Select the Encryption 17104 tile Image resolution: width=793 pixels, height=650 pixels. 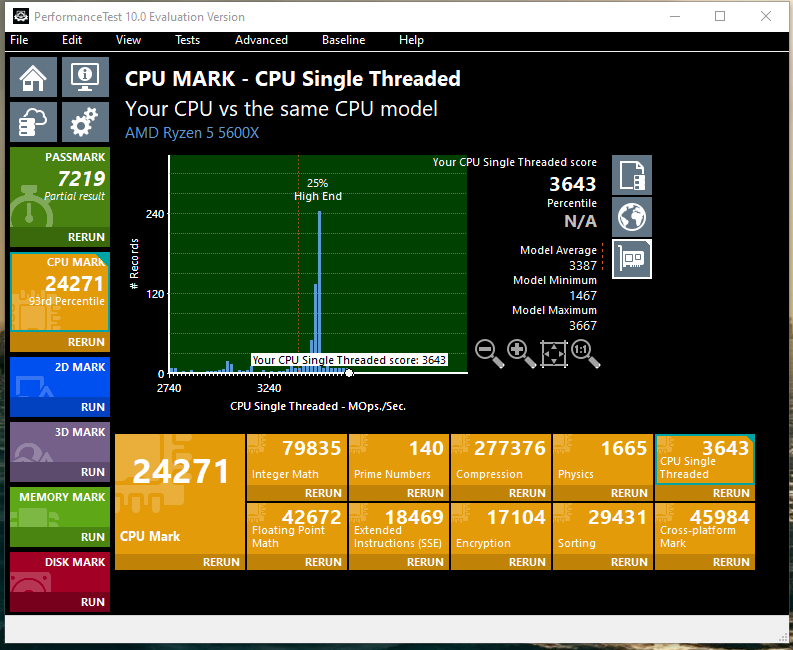coord(501,529)
